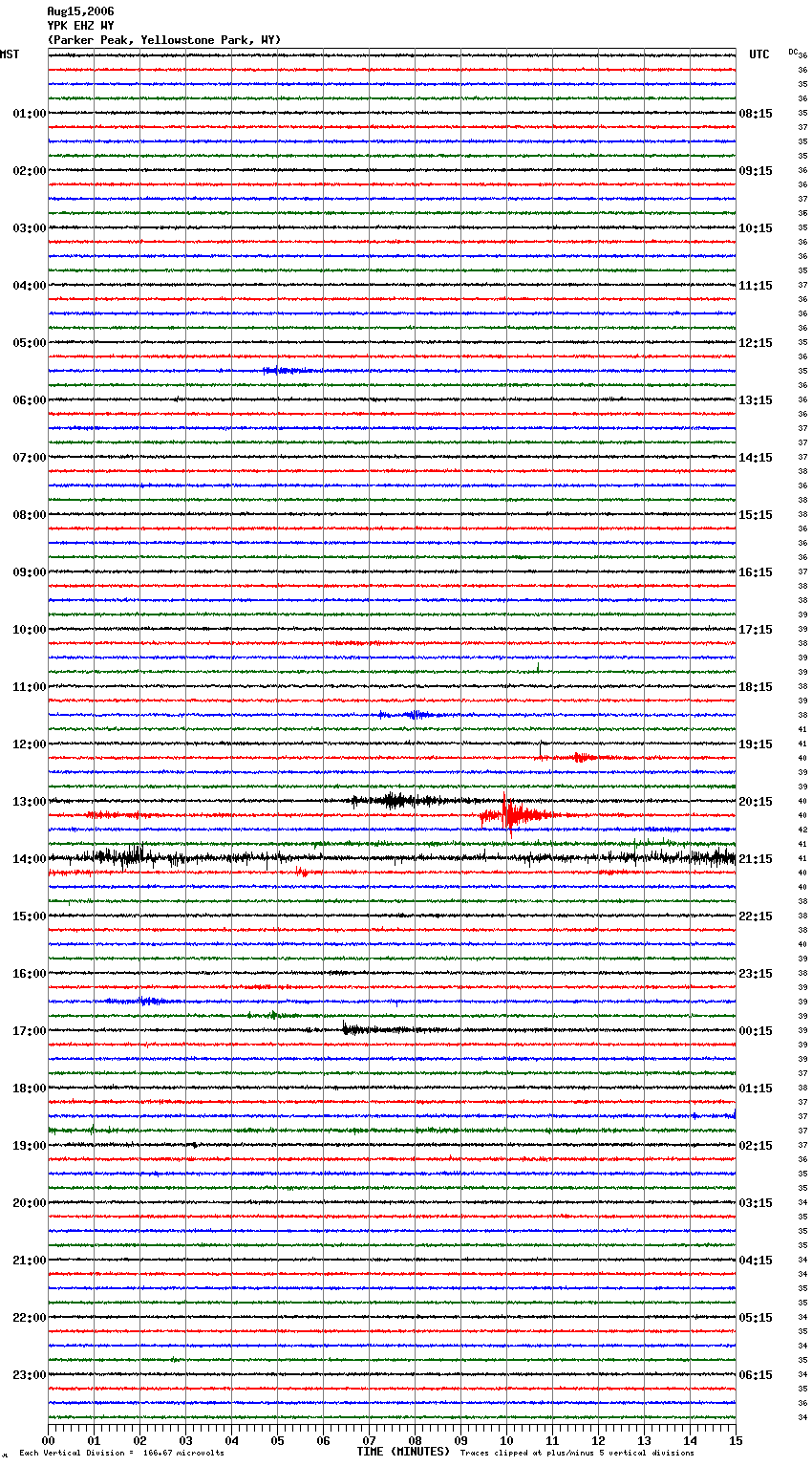Click the 14:15 UTC time label

click(756, 458)
